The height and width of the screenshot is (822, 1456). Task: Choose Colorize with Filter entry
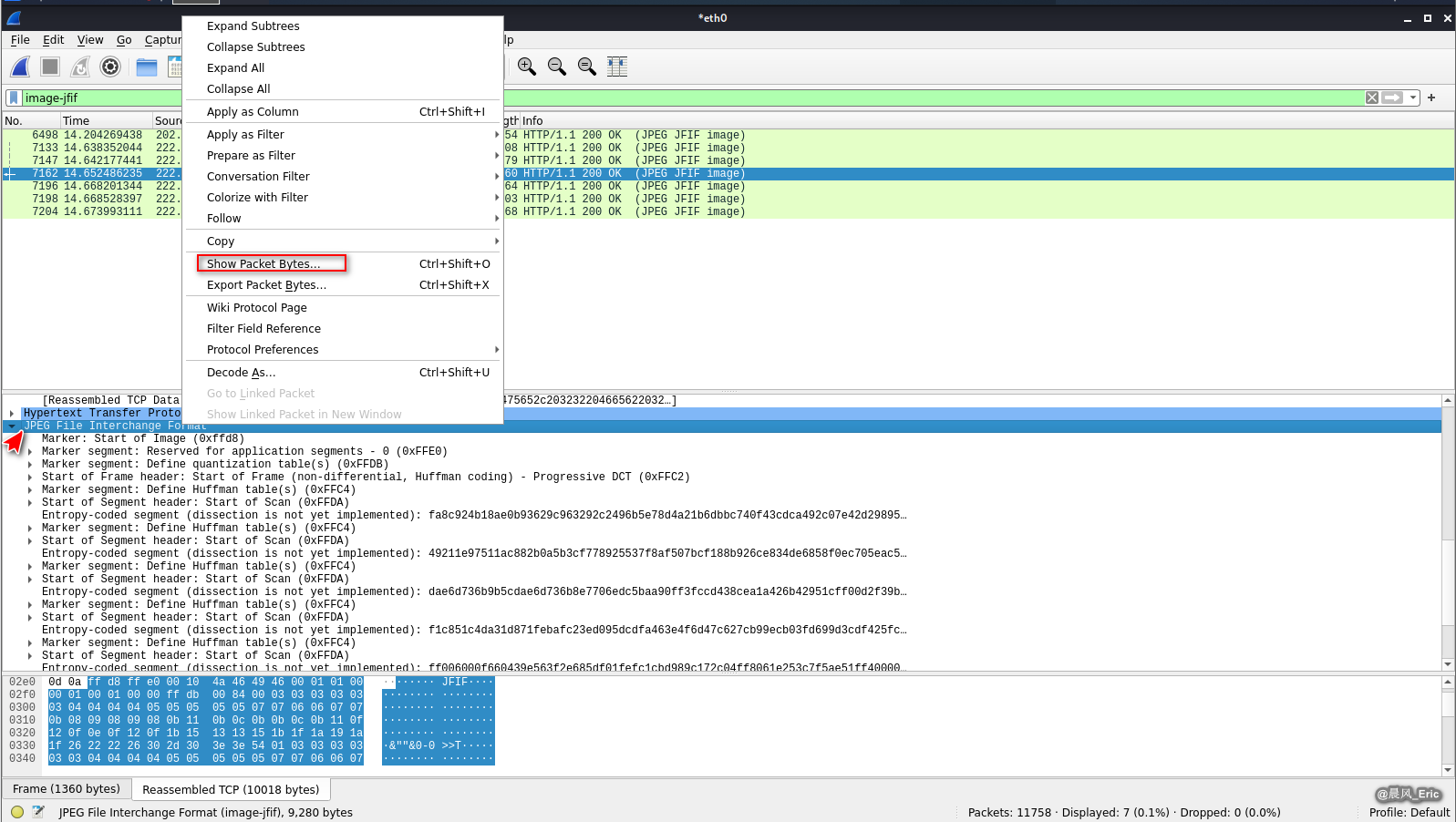[344, 197]
